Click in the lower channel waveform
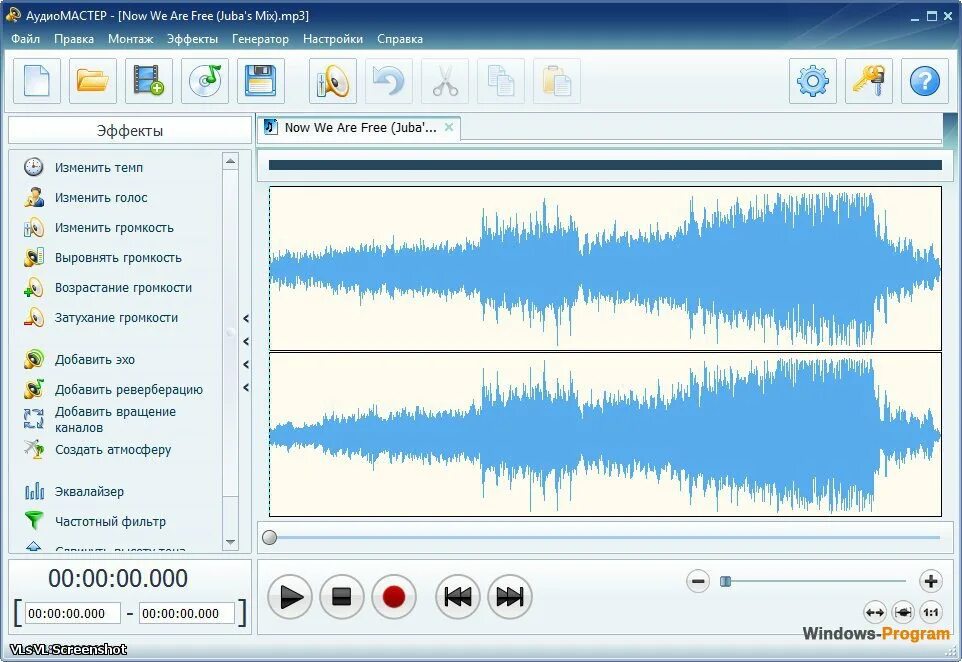Image resolution: width=962 pixels, height=662 pixels. (x=605, y=434)
